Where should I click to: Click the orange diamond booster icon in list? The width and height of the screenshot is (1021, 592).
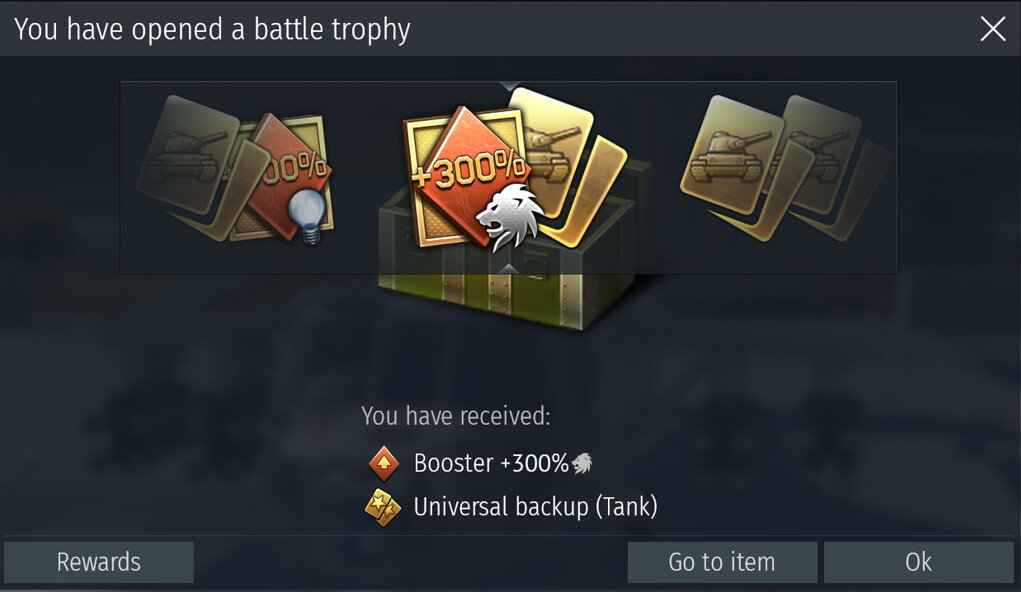tap(384, 464)
